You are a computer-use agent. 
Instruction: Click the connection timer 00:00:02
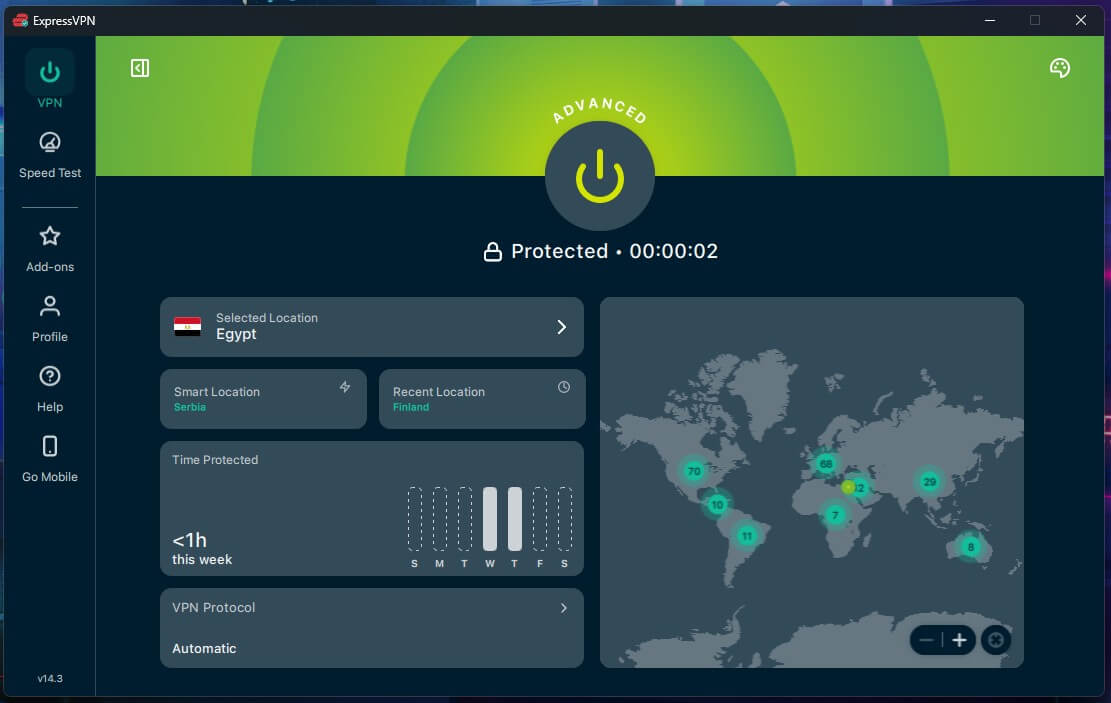click(674, 251)
